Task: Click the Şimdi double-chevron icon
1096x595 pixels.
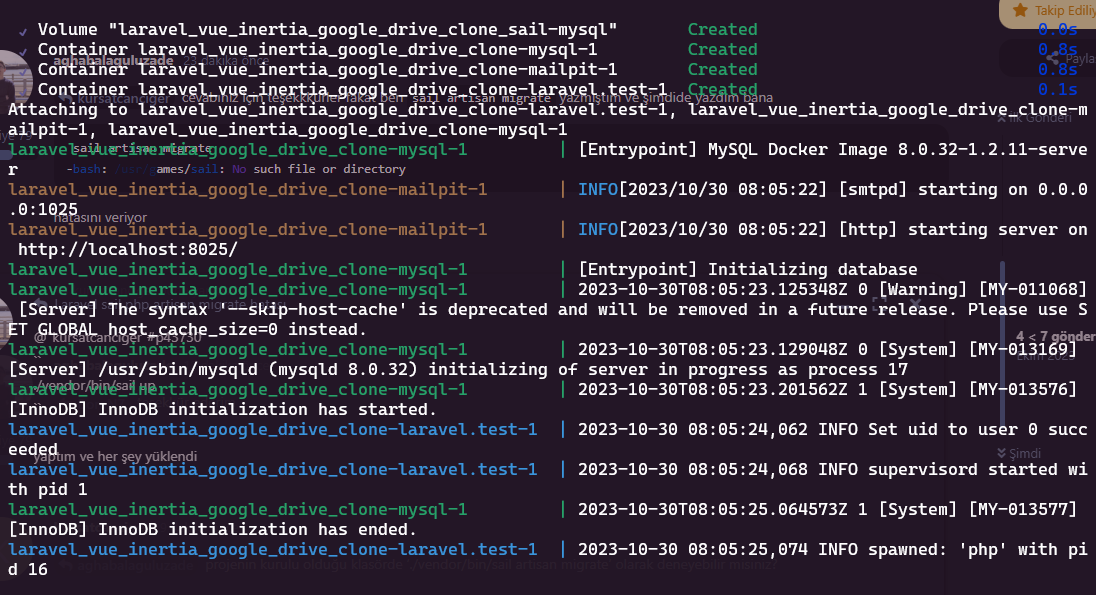Action: [x=1001, y=453]
